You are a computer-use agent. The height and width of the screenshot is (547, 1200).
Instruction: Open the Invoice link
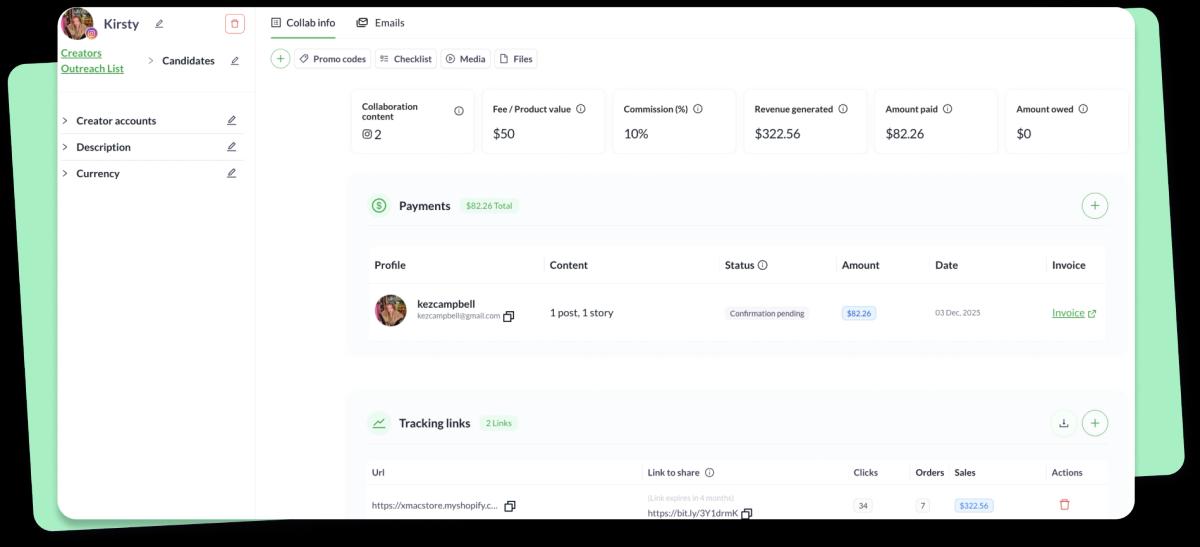1074,313
